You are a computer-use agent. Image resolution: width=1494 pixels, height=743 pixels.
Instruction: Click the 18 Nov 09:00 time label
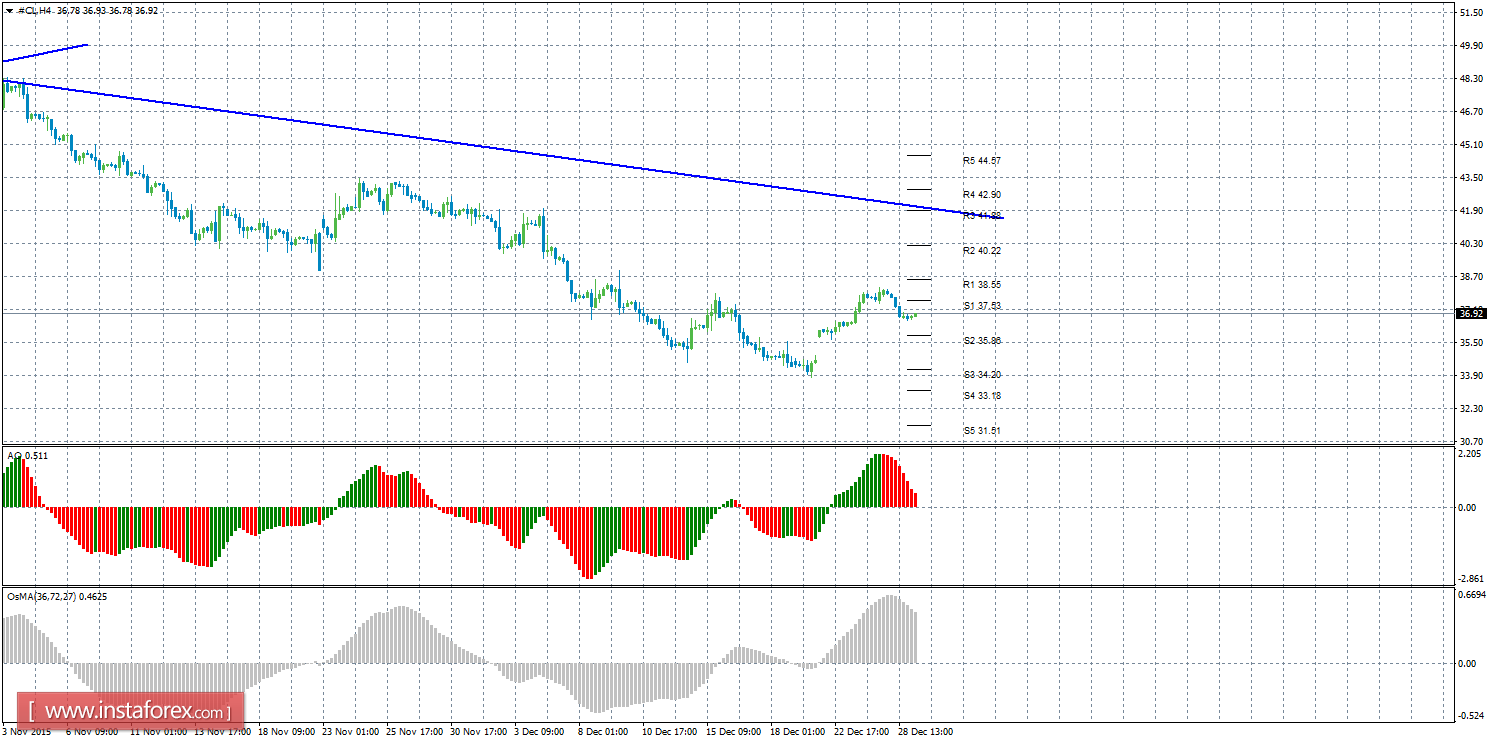(285, 732)
